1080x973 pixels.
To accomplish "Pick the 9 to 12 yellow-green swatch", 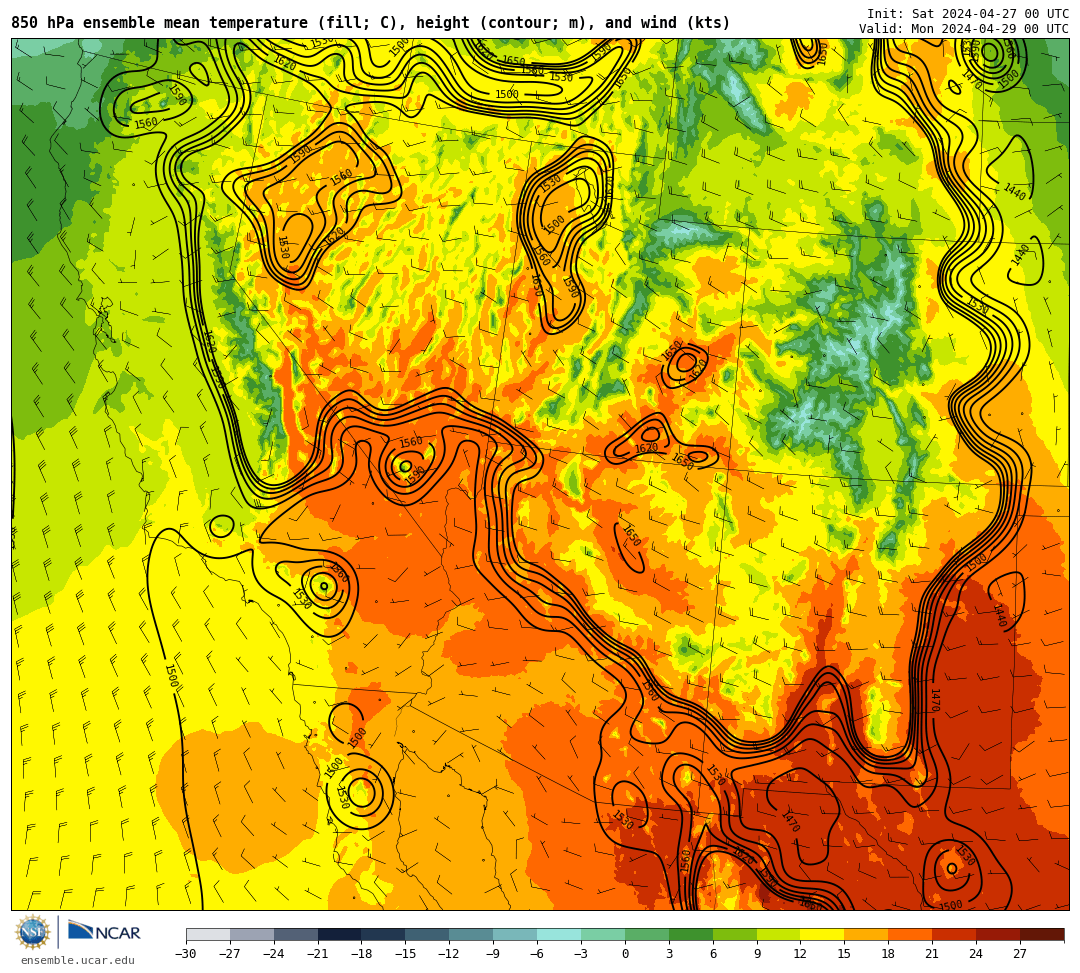I will 779,934.
